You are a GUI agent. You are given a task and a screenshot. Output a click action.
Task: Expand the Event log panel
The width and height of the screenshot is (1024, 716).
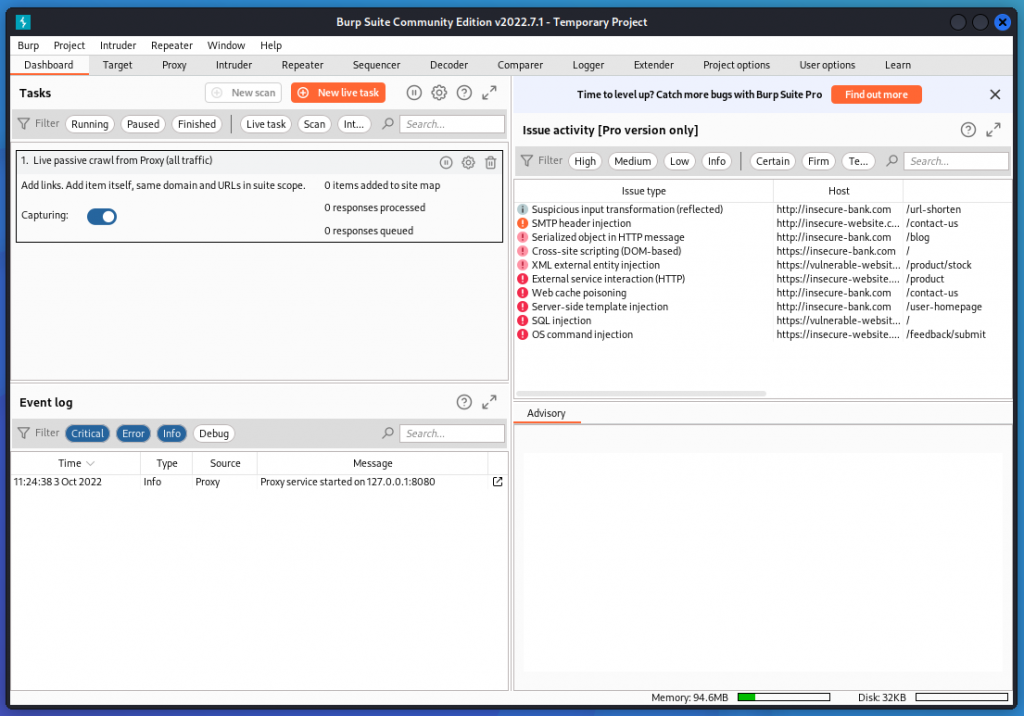click(489, 402)
